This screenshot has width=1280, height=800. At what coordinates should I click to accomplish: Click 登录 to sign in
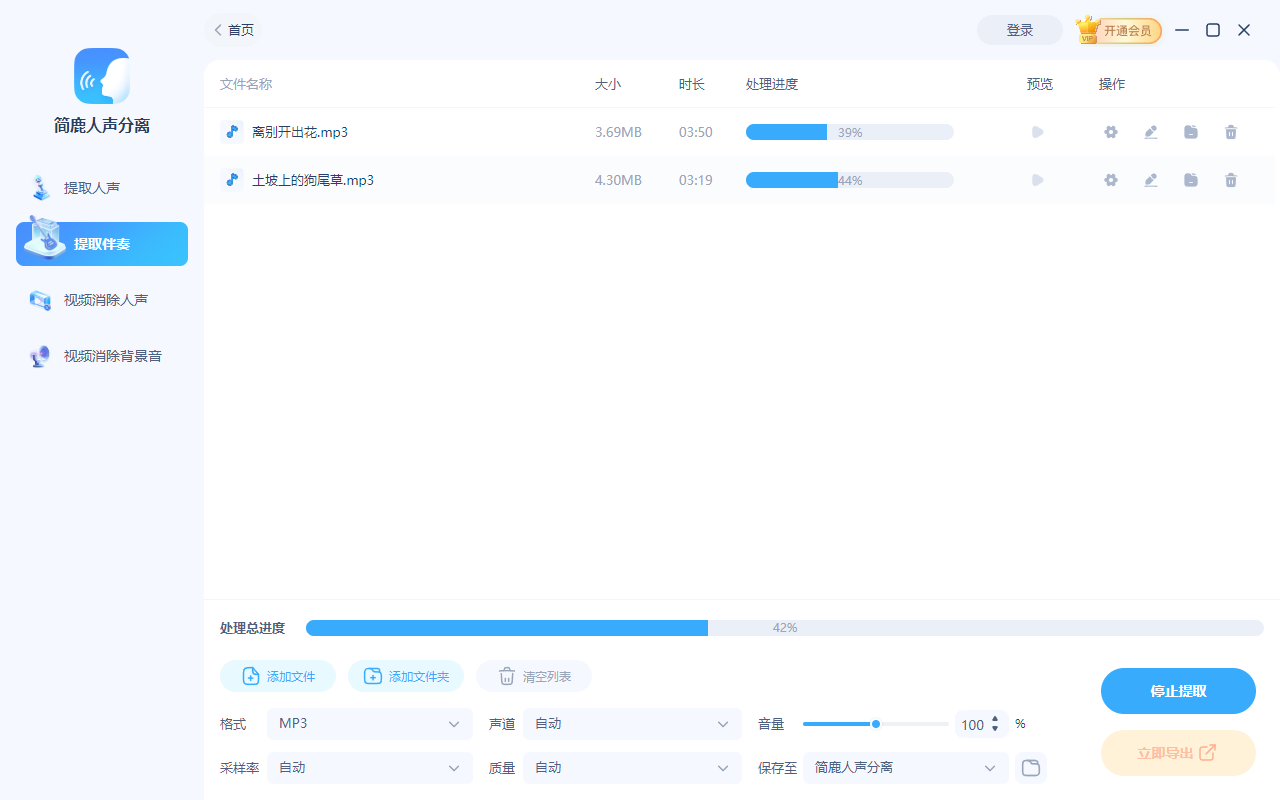click(1019, 30)
